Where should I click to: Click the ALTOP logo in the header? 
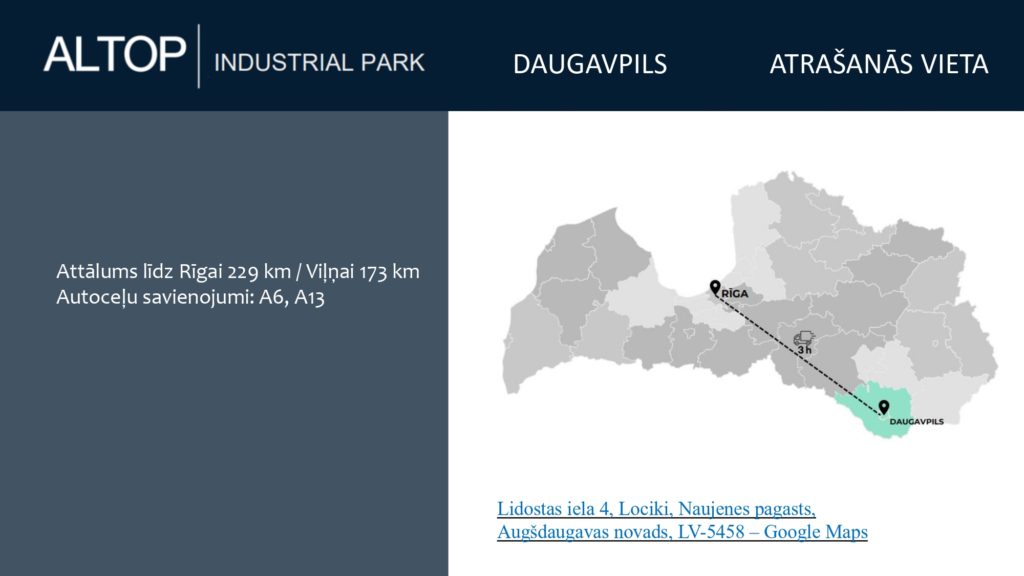[114, 54]
